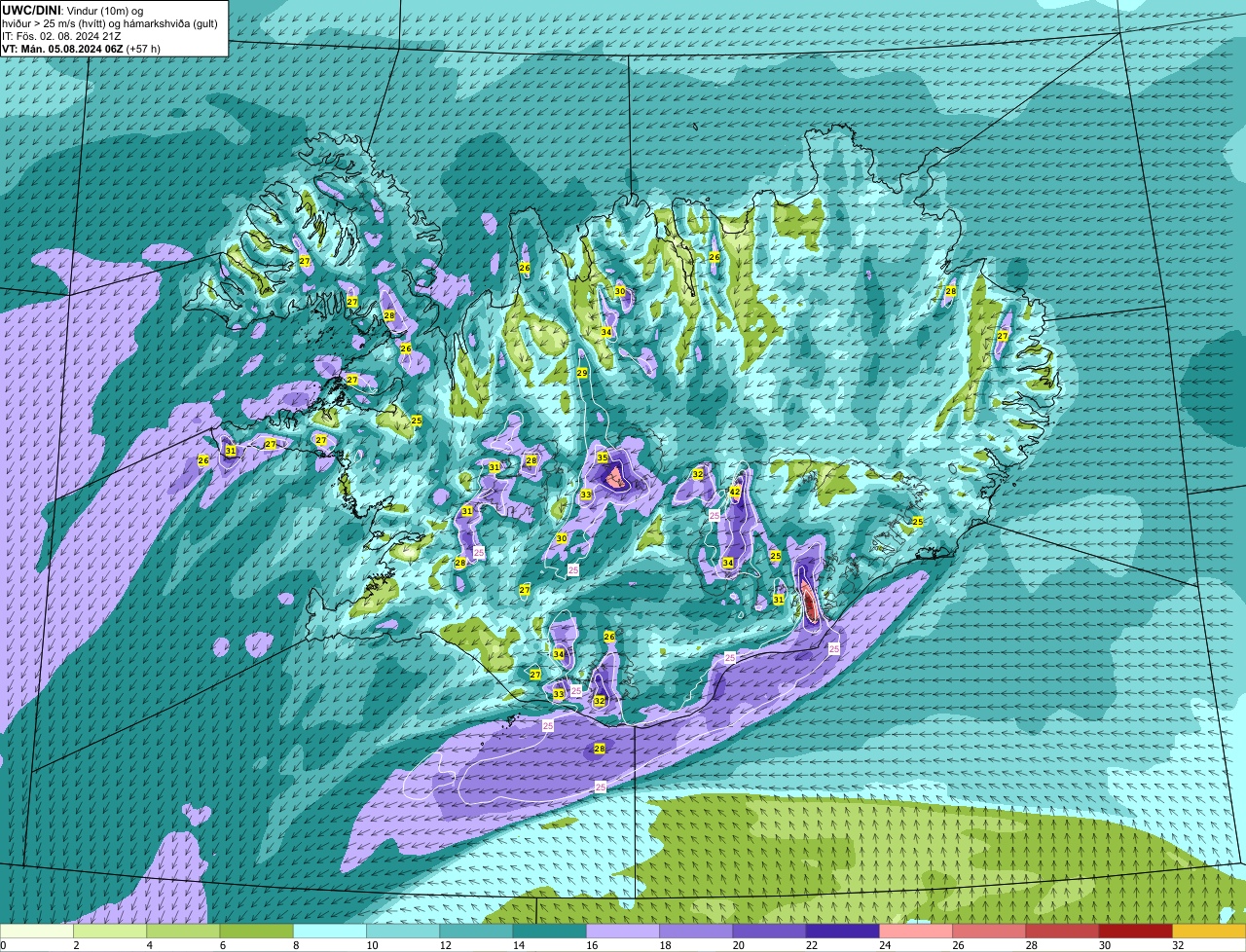Click the "VT: Mán. 05.08.2024 06Z (+57 h)" line
This screenshot has height=952, width=1246.
click(x=81, y=48)
